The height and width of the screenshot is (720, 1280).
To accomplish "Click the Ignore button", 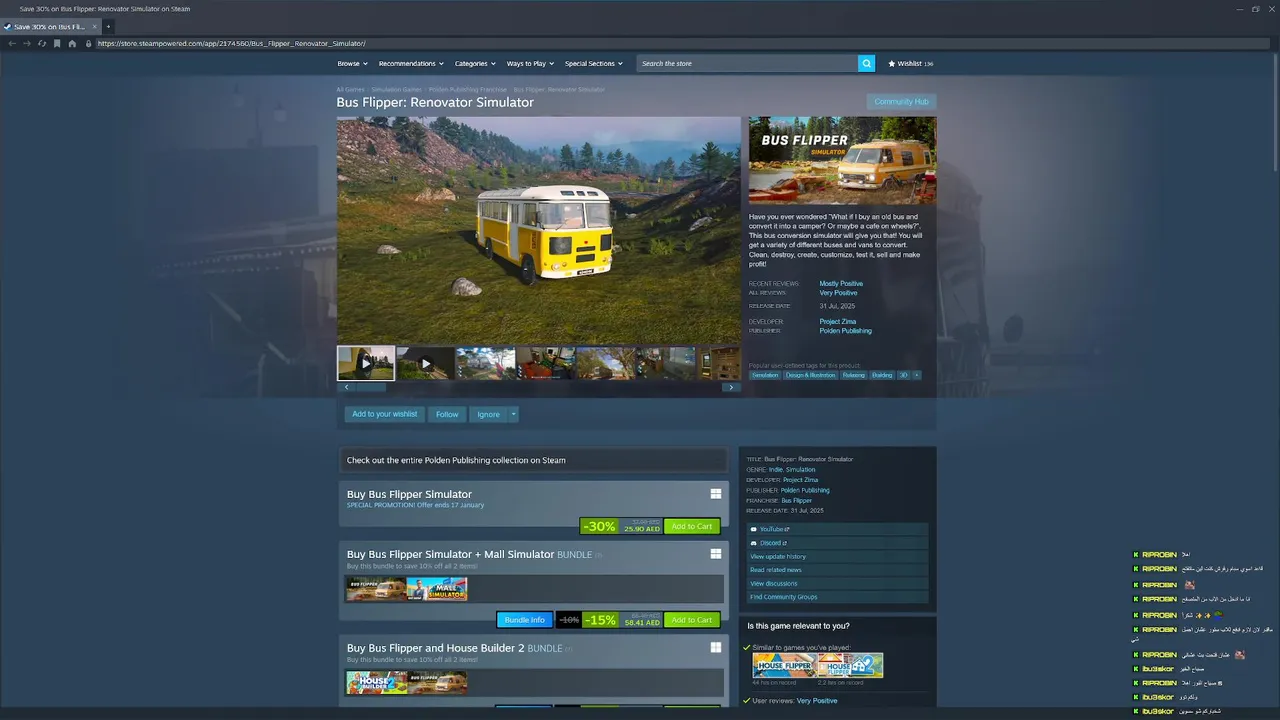I will click(488, 414).
